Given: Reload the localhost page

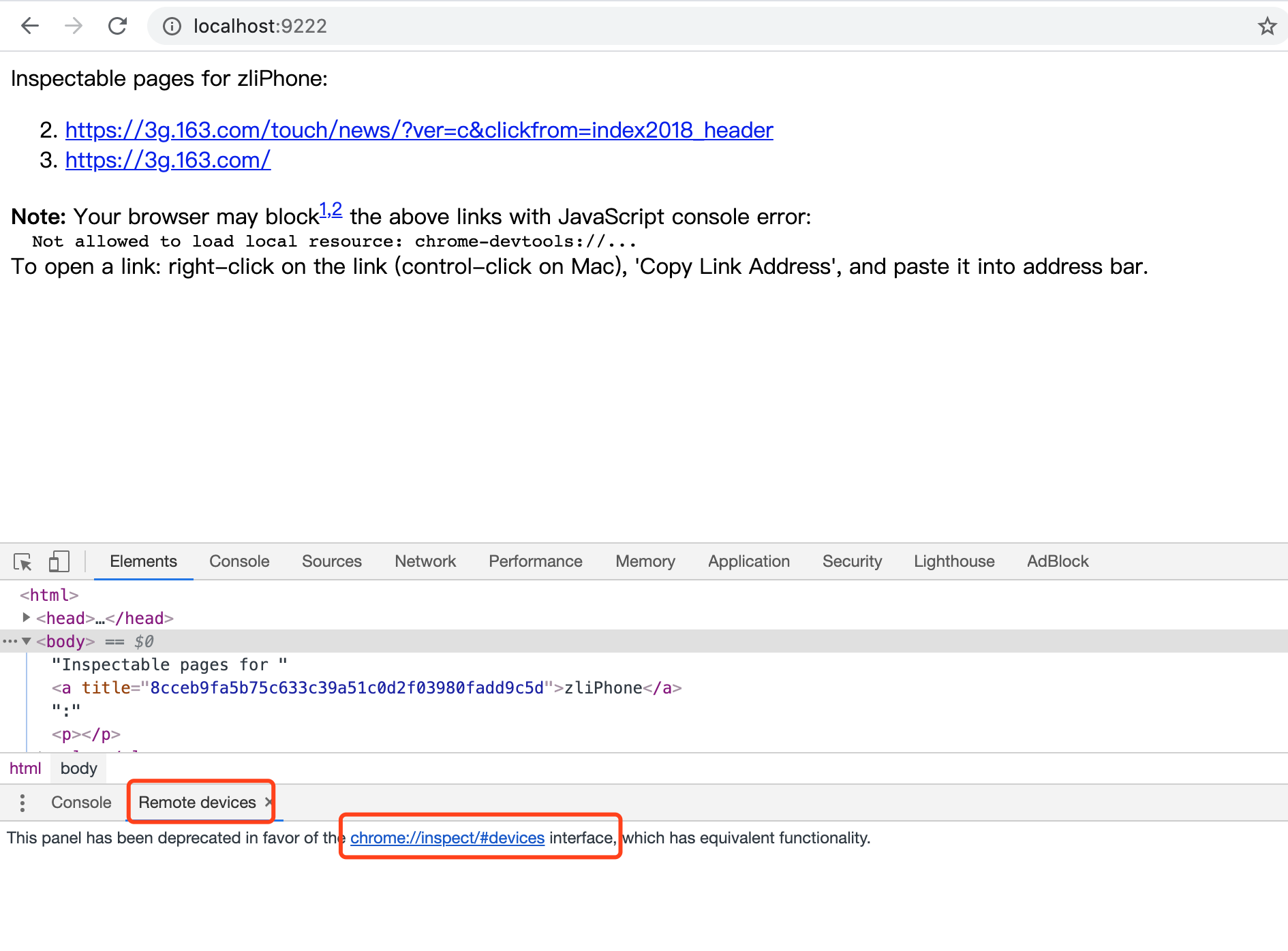Looking at the screenshot, I should pyautogui.click(x=118, y=26).
